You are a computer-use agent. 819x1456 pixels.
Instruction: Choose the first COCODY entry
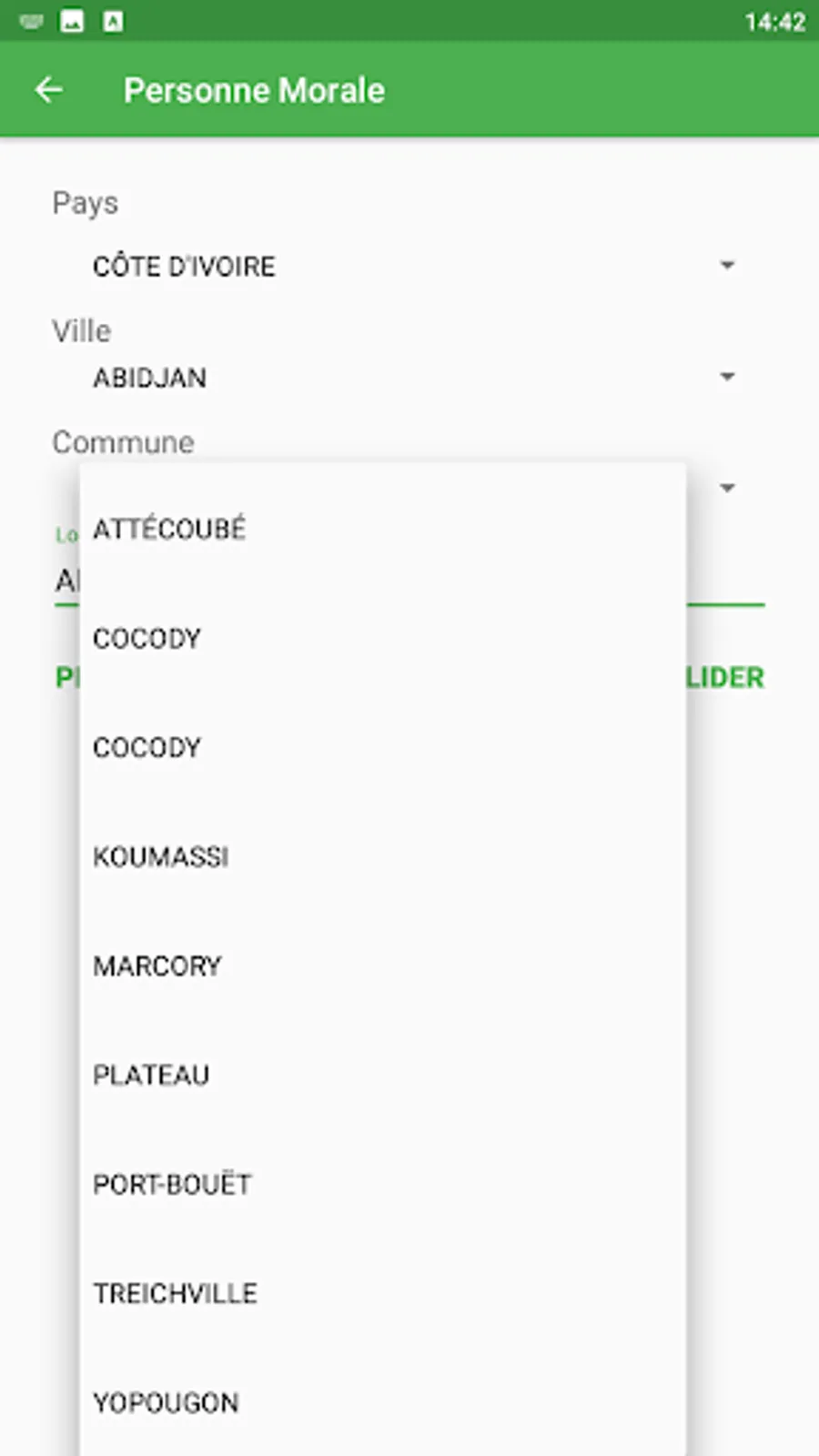coord(147,639)
